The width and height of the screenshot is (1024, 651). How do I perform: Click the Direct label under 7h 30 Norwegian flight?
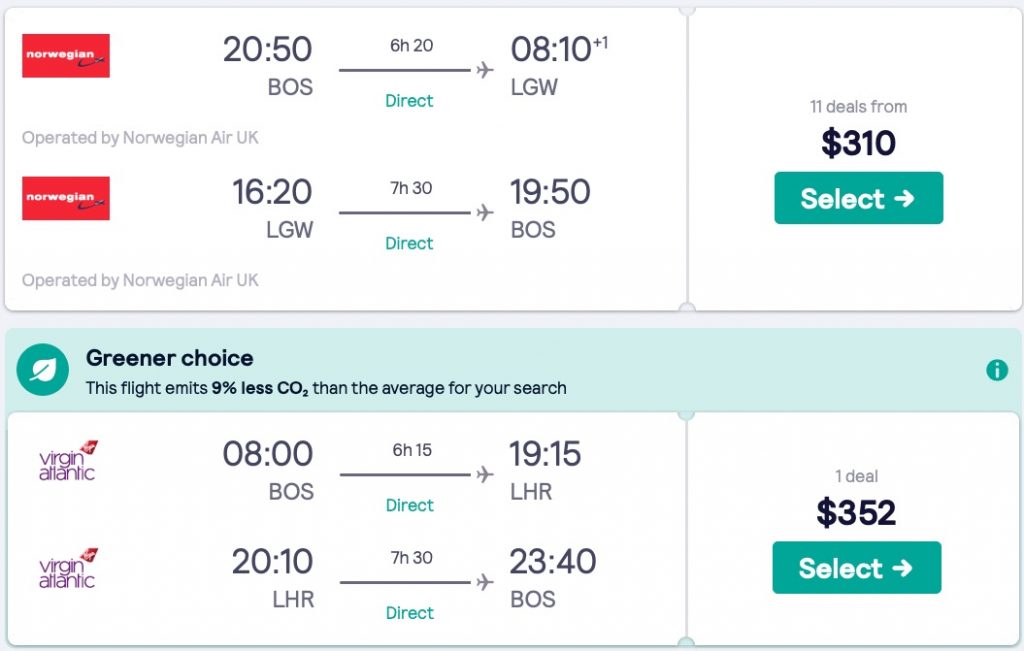(x=409, y=244)
